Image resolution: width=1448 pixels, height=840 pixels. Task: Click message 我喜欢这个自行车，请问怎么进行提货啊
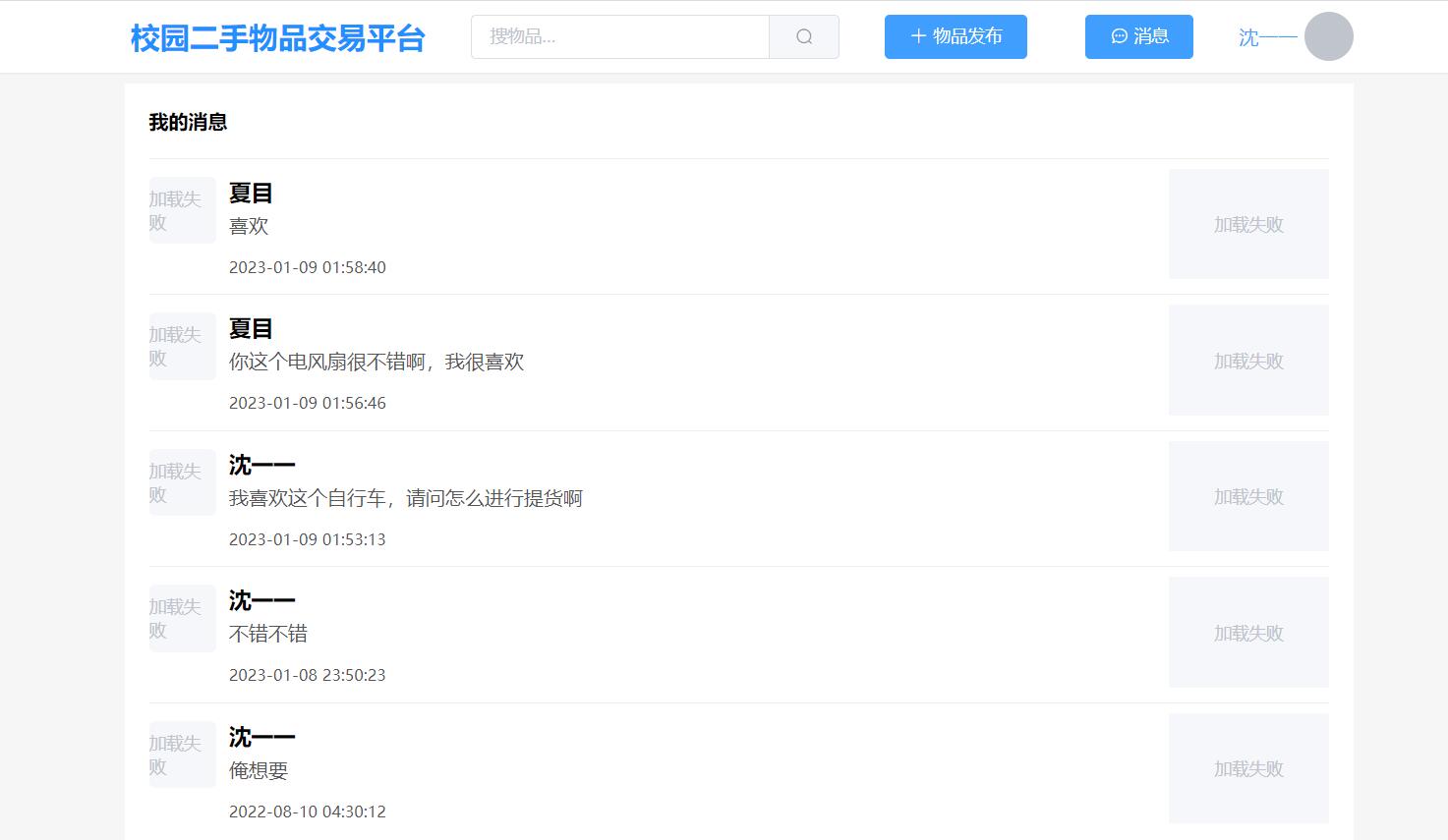click(x=406, y=498)
